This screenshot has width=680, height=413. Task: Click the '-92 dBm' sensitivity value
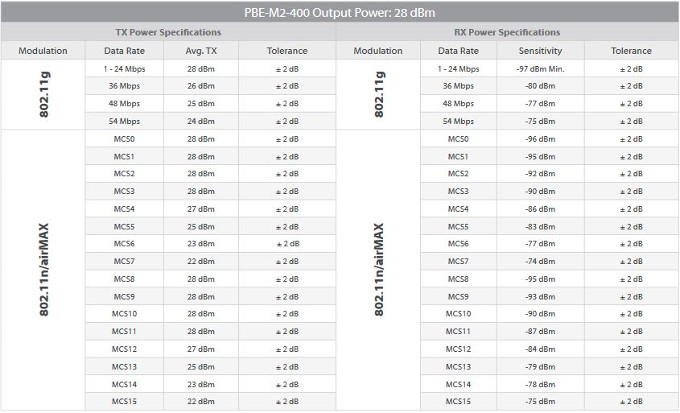click(540, 174)
